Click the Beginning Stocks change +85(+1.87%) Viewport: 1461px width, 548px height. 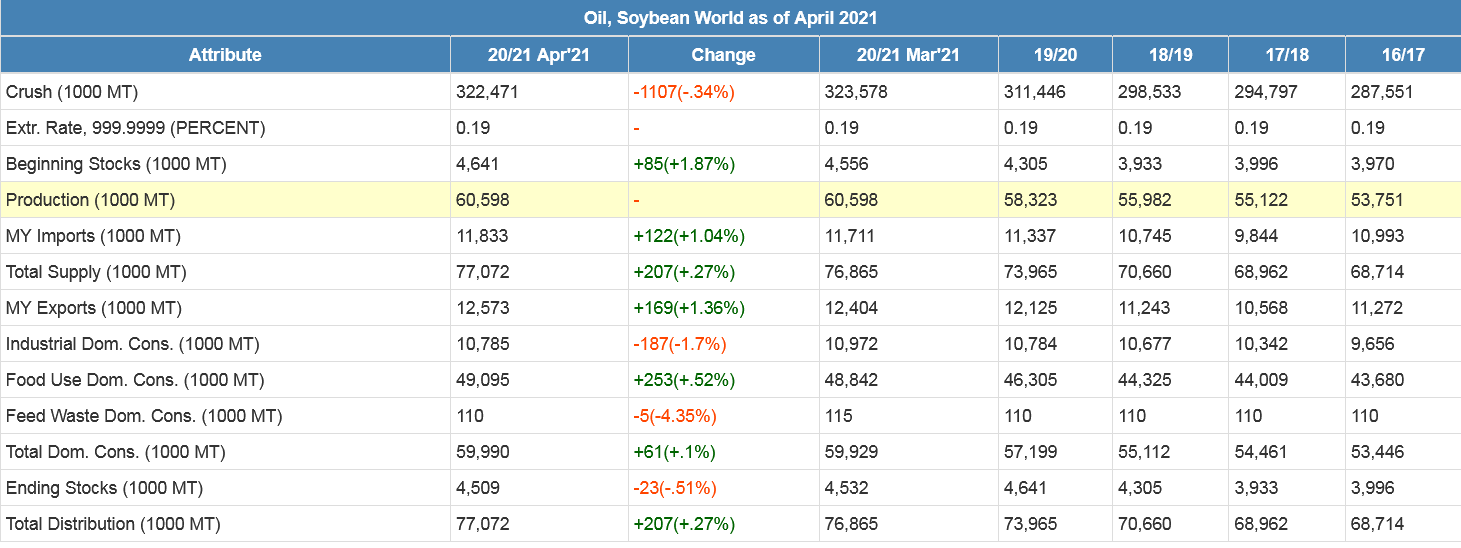(684, 164)
